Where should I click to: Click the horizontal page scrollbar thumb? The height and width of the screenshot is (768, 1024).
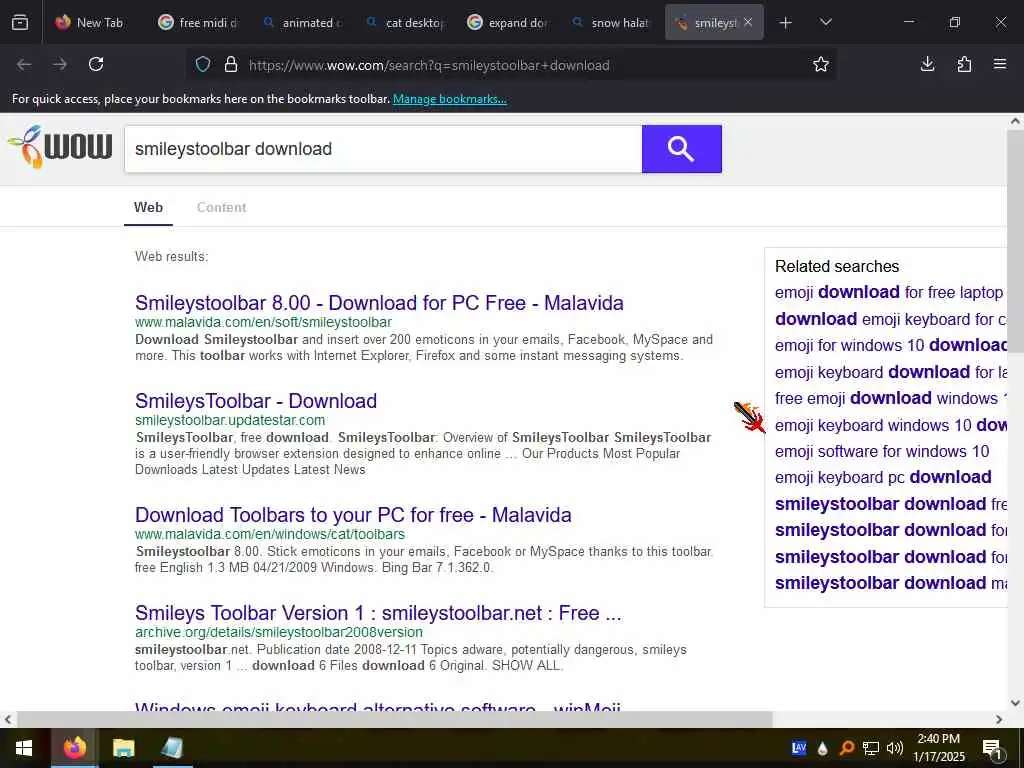tap(394, 719)
